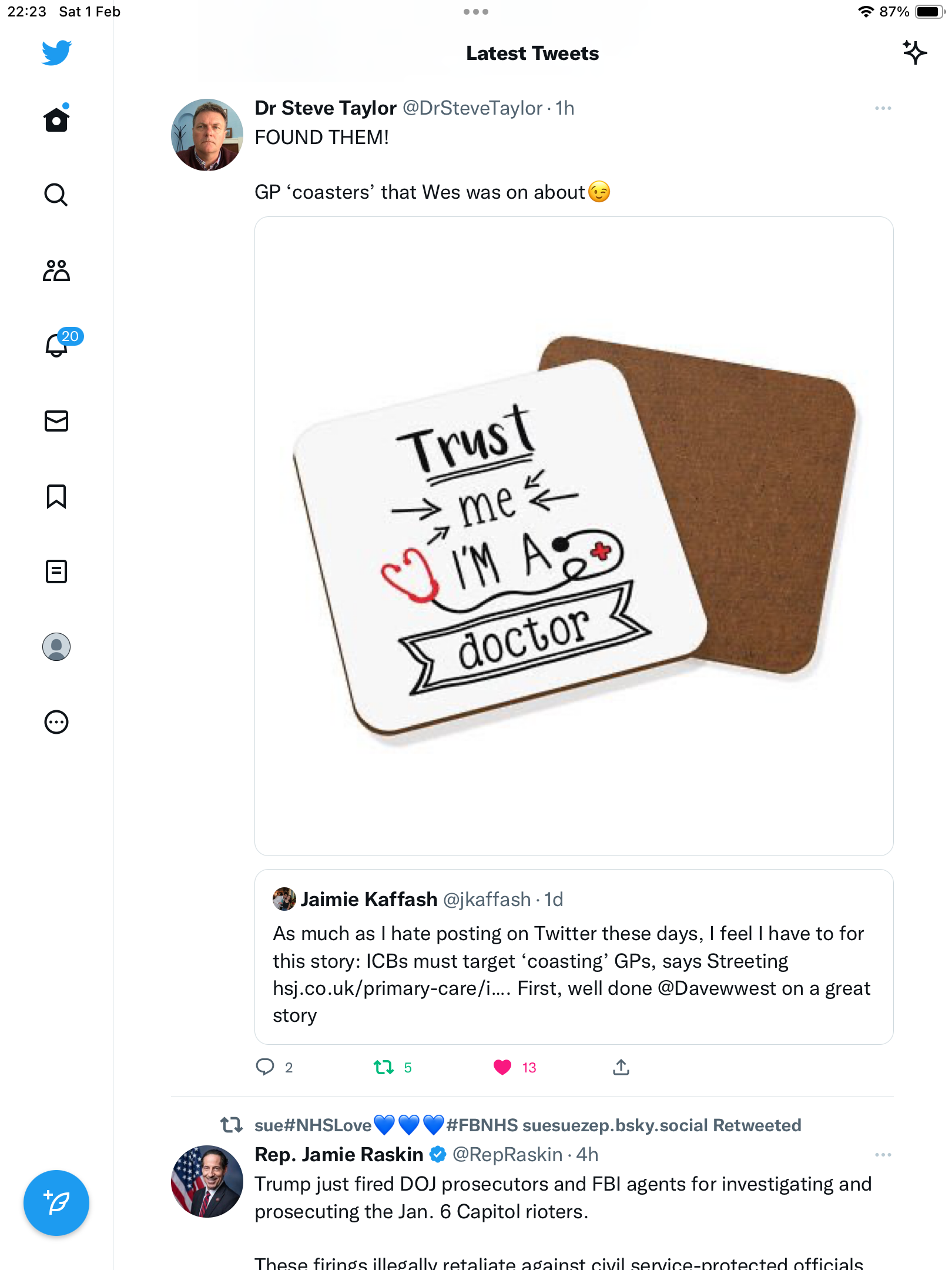Open the 'Trust me I'm a doctor' coaster image
The width and height of the screenshot is (952, 1270).
tap(574, 536)
